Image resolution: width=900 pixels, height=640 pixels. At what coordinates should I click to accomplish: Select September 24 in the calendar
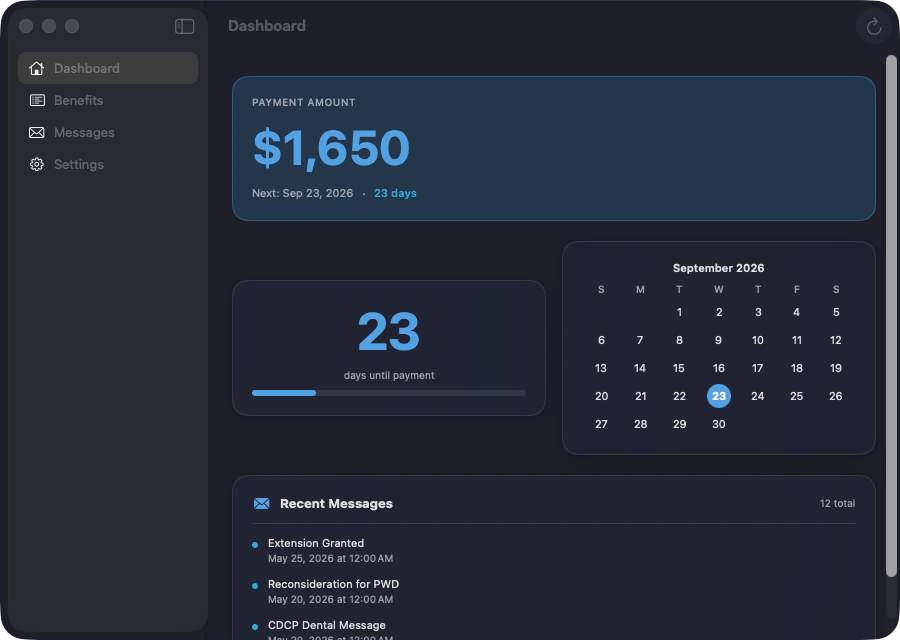tap(758, 396)
